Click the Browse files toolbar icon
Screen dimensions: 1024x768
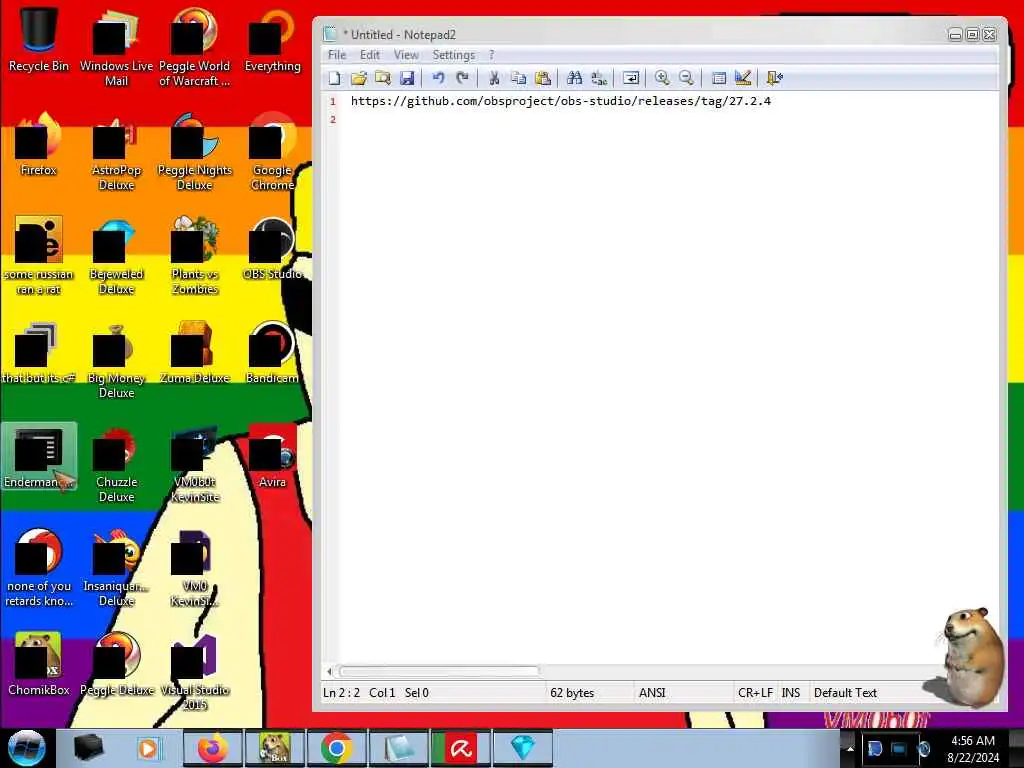tap(383, 78)
